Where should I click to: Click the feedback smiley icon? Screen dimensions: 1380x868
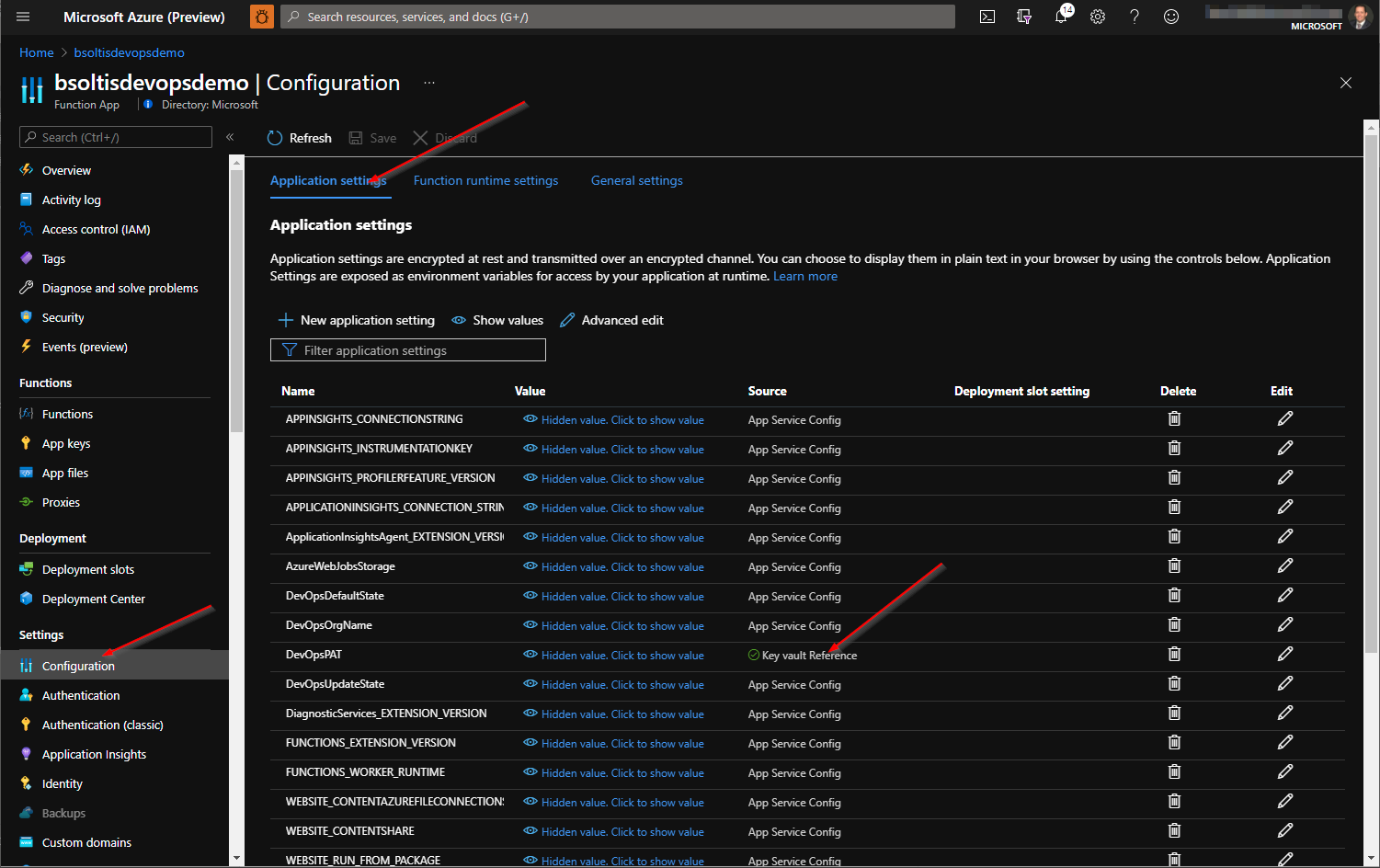click(1171, 17)
